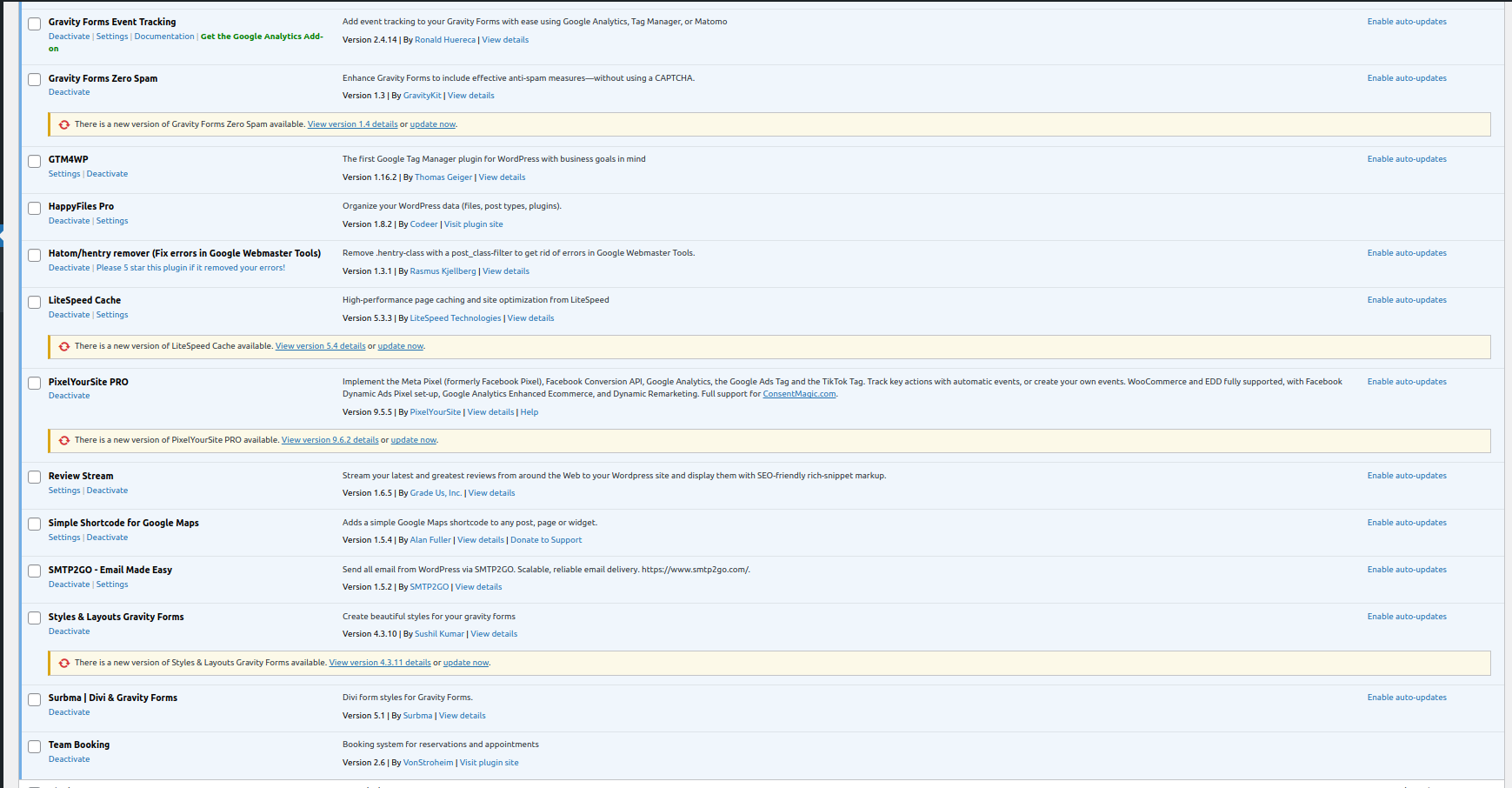Select the LiteSpeed Cache plugin checkbox
Viewport: 1512px width, 788px height.
pos(35,302)
